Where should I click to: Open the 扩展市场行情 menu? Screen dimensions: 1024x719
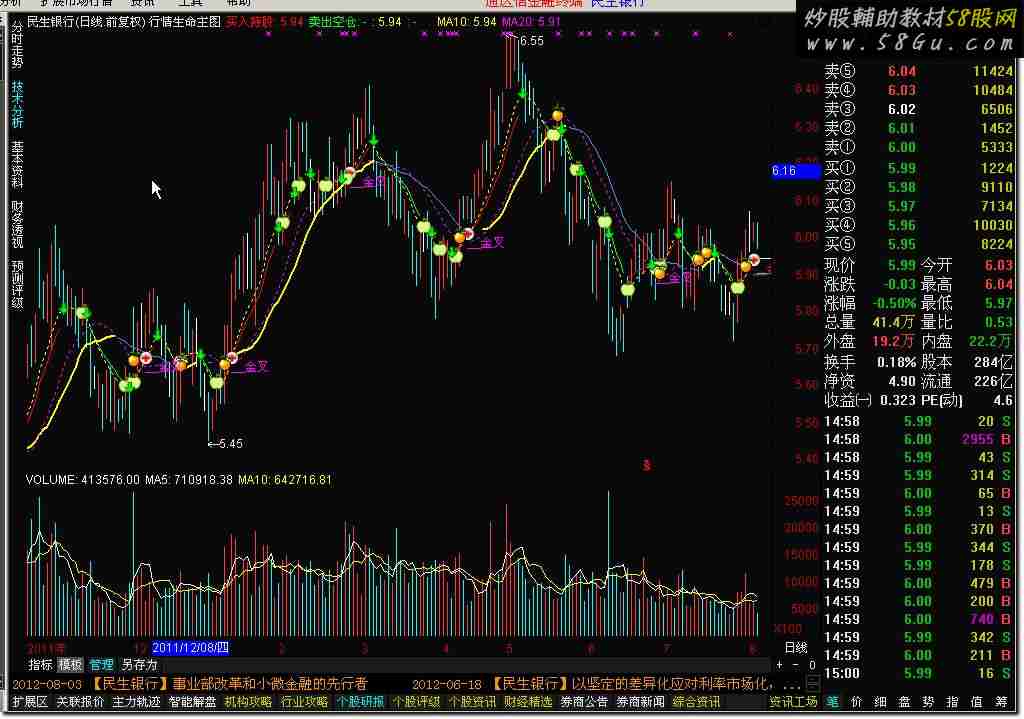[x=76, y=3]
